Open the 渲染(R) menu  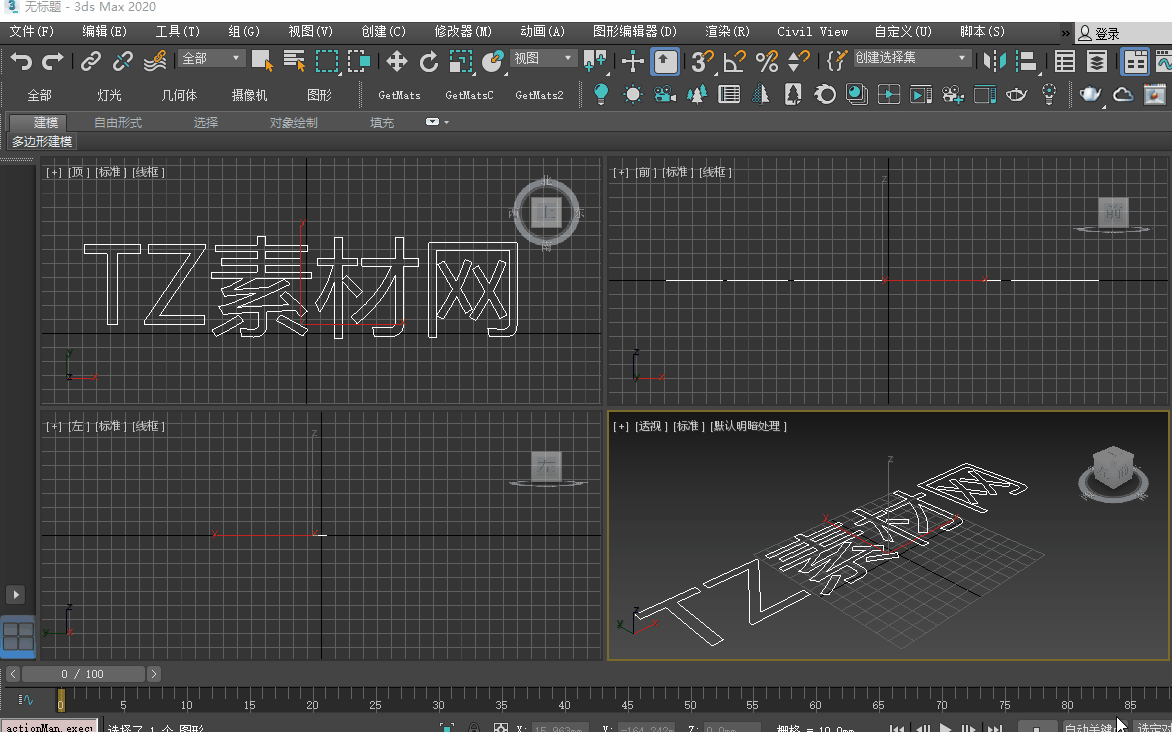(727, 31)
